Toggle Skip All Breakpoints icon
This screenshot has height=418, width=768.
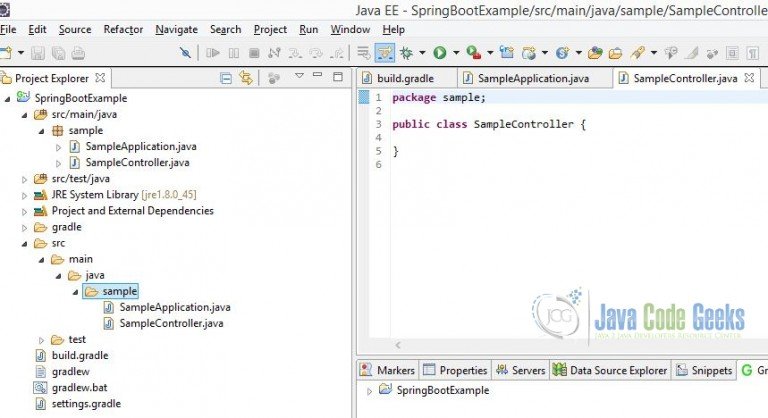coord(185,52)
